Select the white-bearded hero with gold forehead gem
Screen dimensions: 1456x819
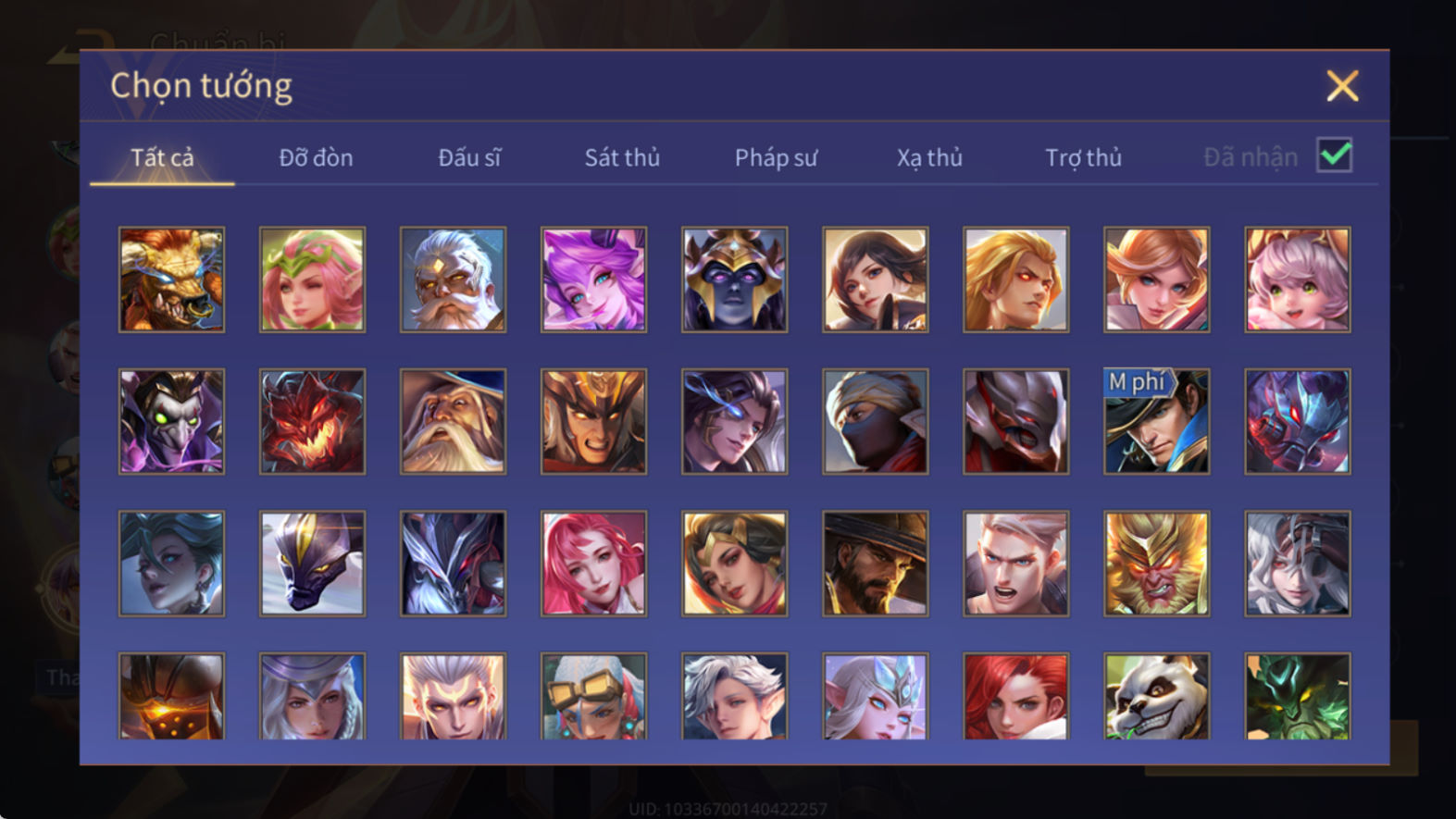coord(453,279)
